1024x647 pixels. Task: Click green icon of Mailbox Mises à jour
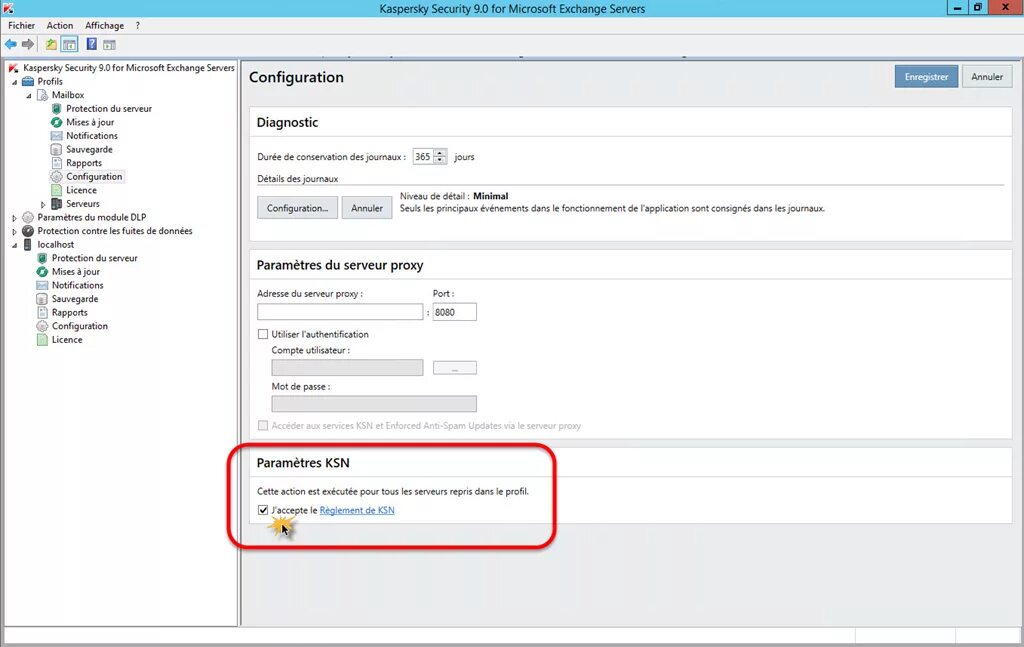point(57,122)
